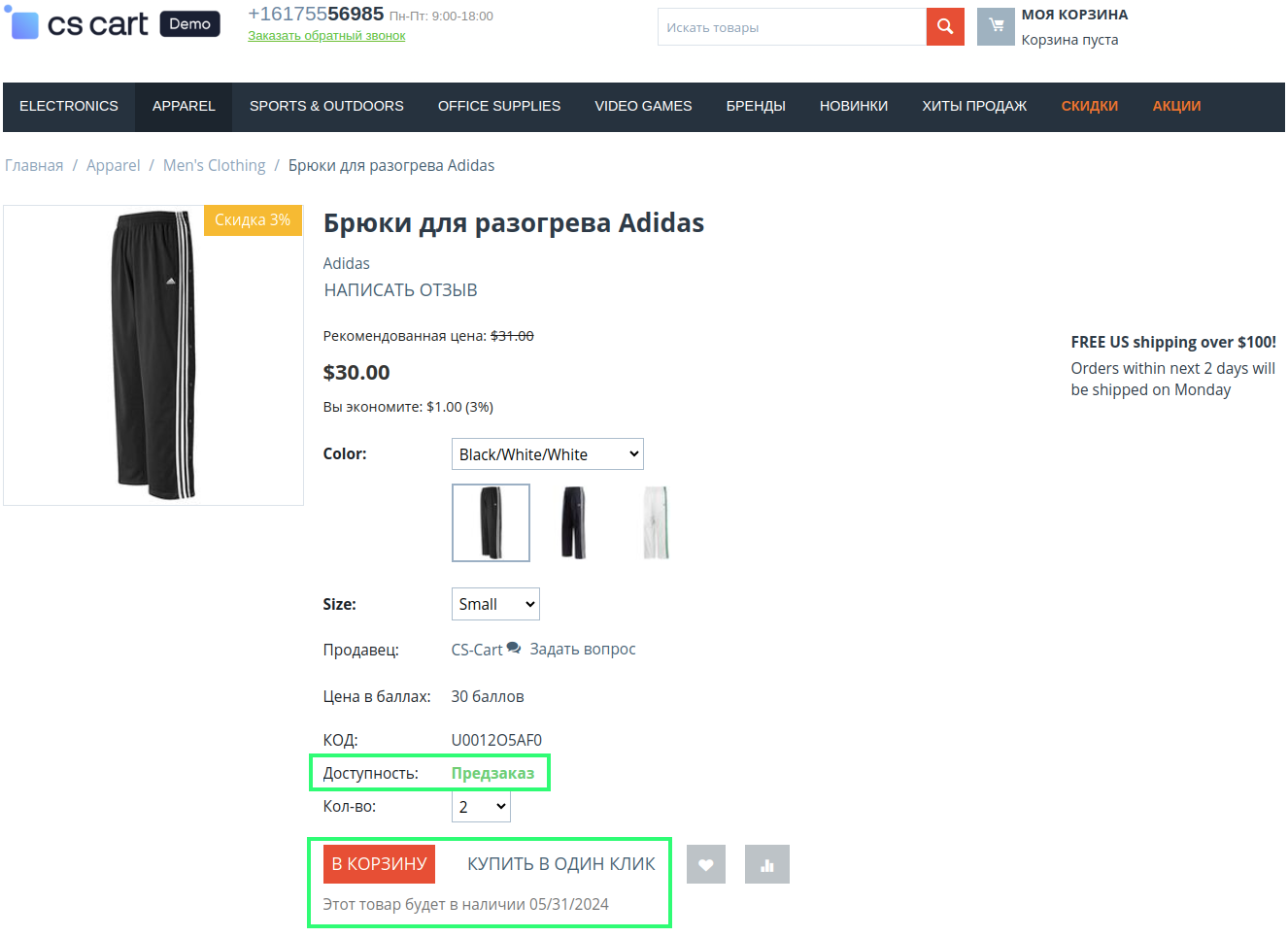Click the chat bubble icon beside CS-Cart
Screen dimensions: 1288x937
coord(514,649)
